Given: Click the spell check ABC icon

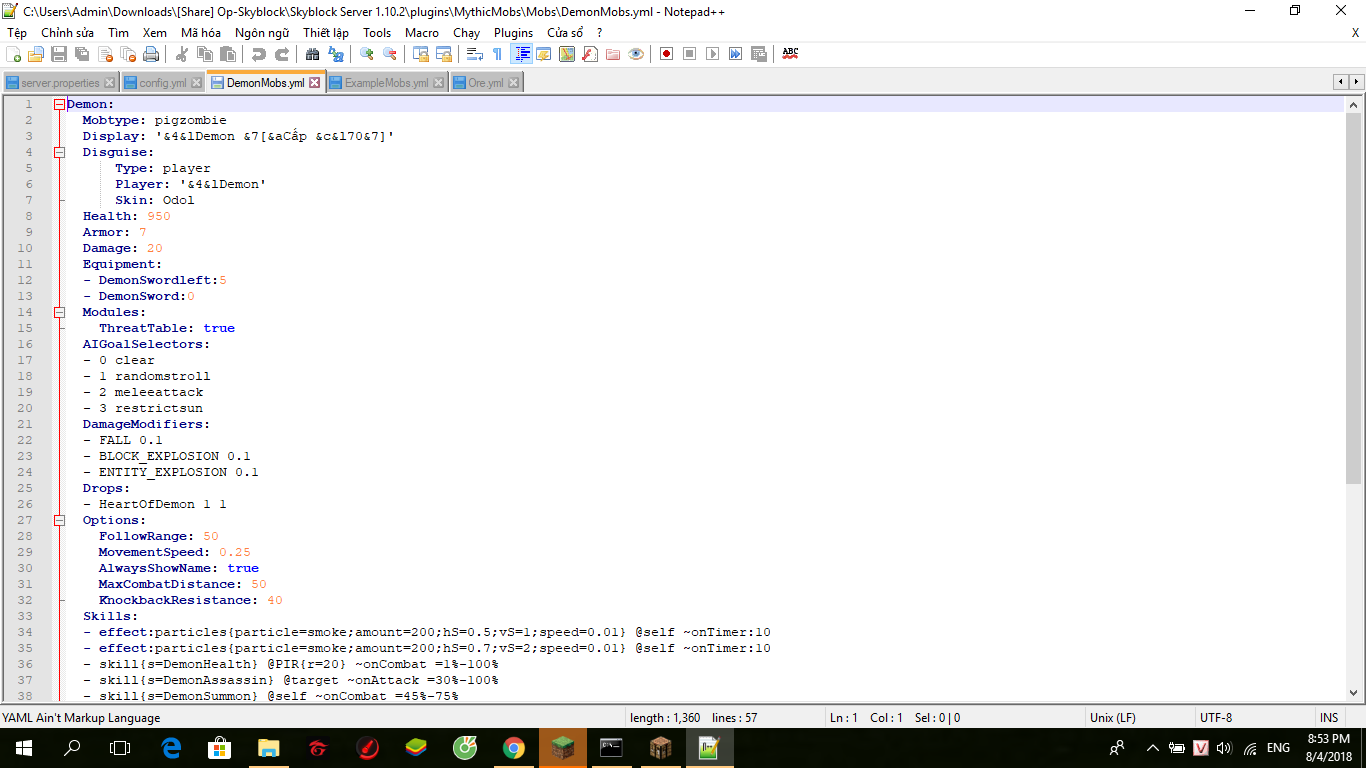Looking at the screenshot, I should tap(790, 54).
